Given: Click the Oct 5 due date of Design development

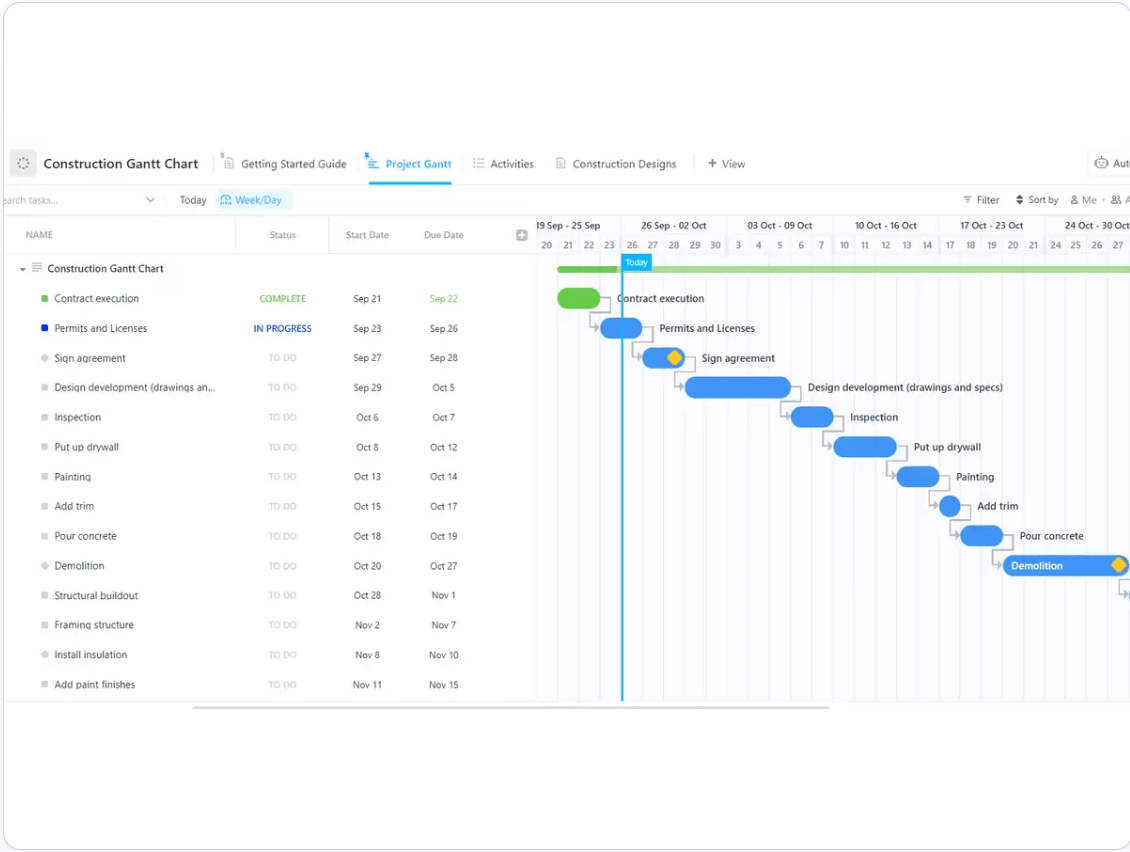Looking at the screenshot, I should 443,387.
